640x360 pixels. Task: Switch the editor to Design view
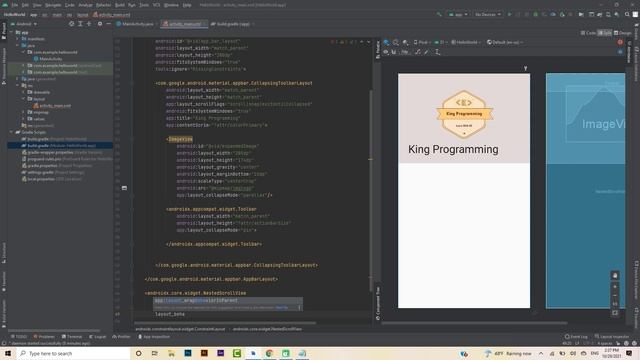click(622, 33)
